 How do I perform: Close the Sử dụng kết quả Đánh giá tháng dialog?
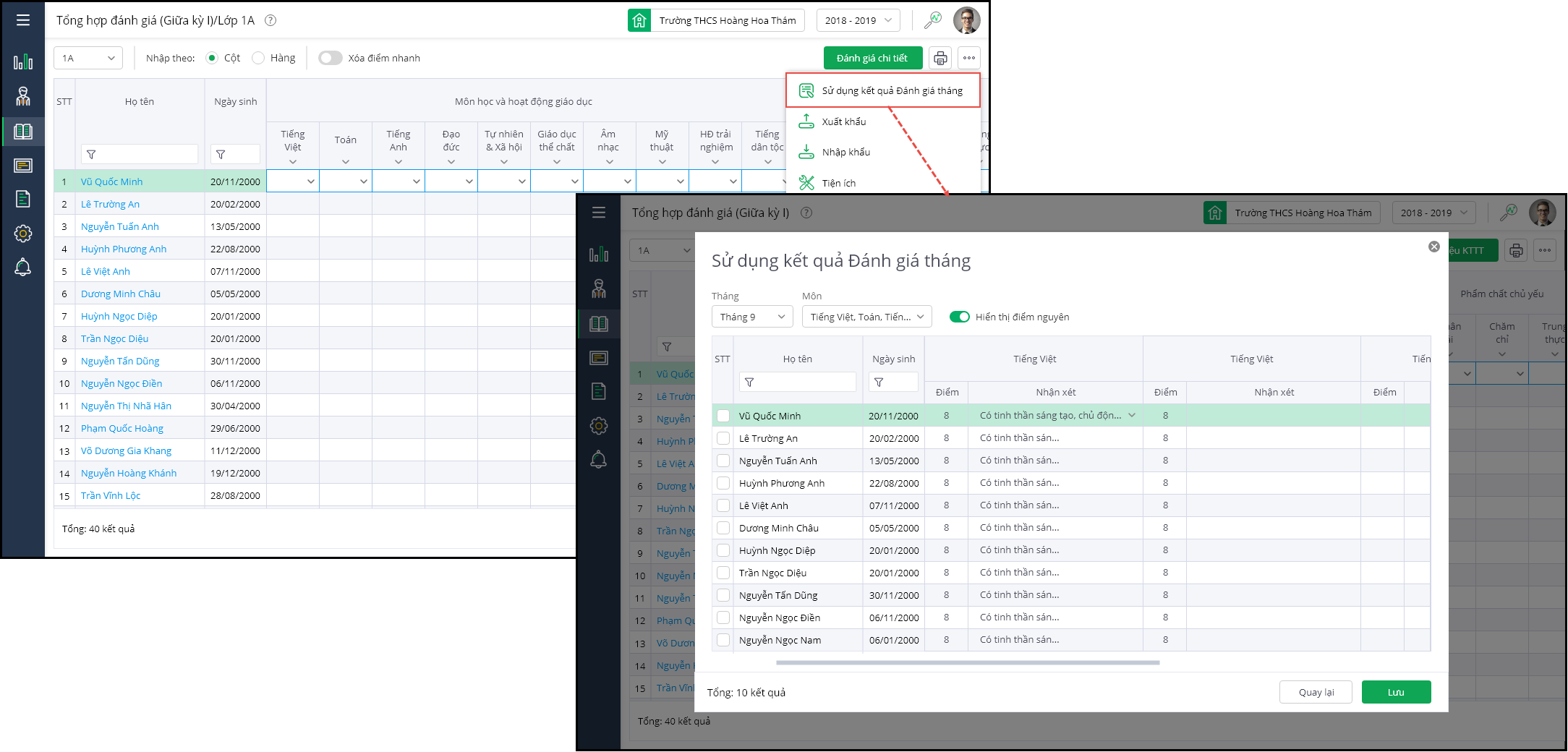(1434, 247)
